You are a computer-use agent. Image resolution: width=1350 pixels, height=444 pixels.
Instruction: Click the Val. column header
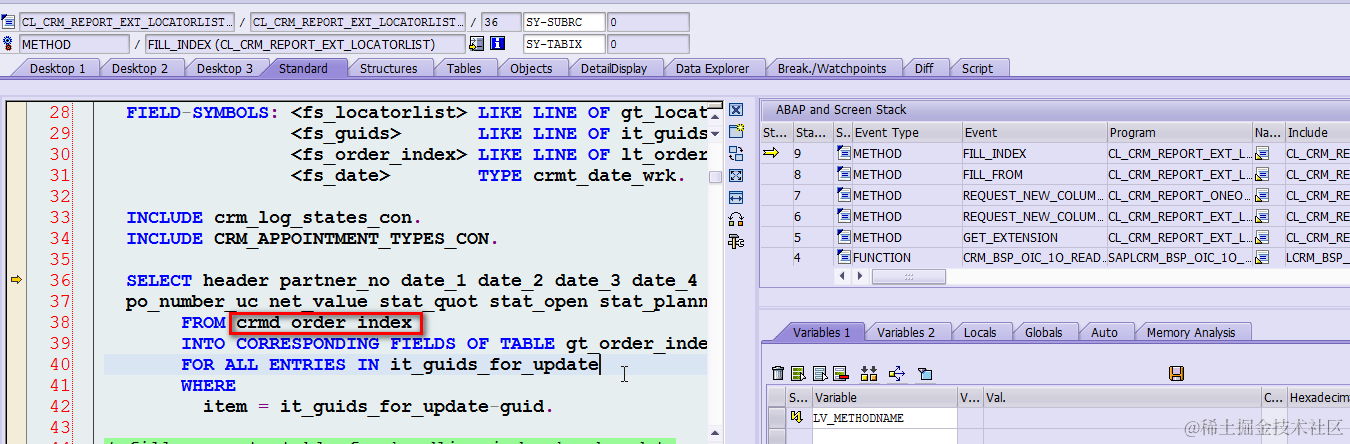(1121, 397)
